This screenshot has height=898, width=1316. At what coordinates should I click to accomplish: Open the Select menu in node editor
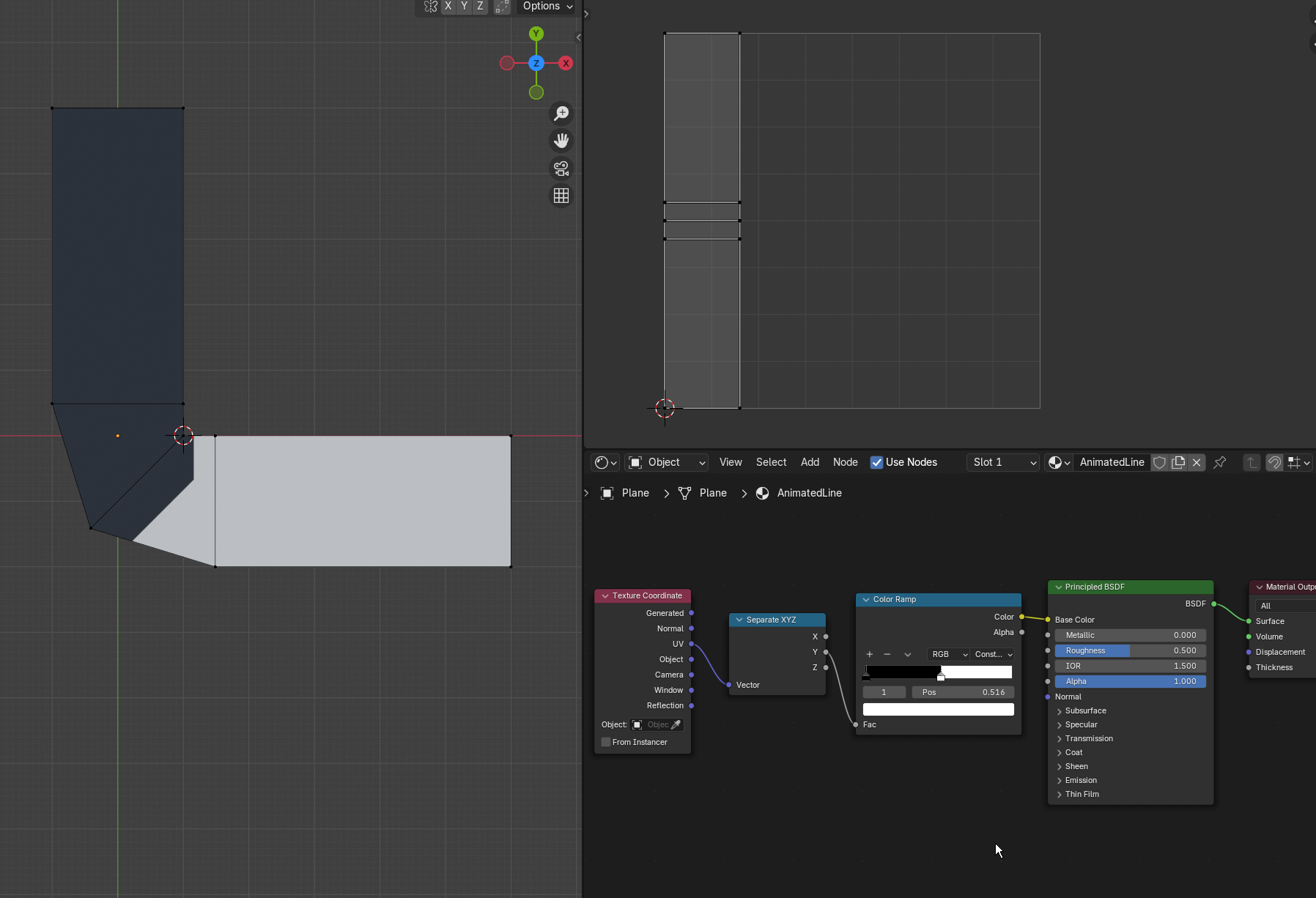(771, 462)
